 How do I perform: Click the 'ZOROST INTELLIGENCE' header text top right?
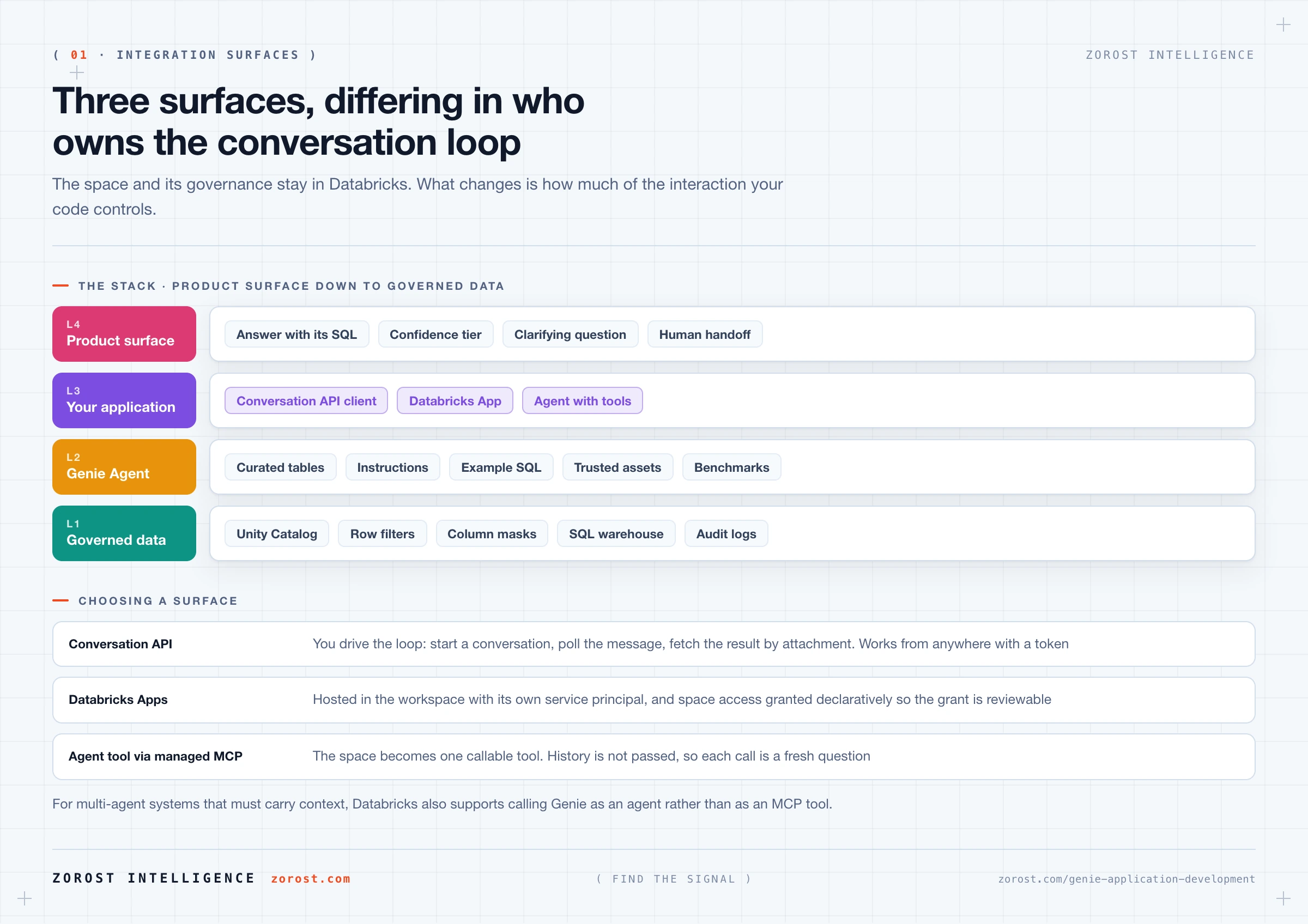pos(1170,54)
